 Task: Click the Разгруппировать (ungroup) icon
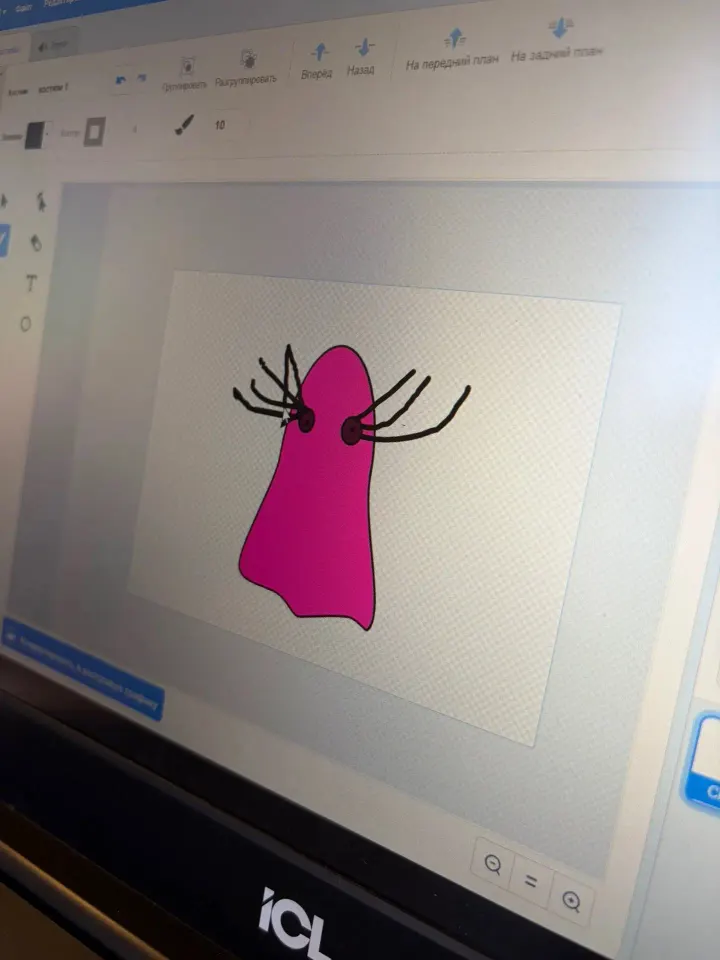point(248,59)
